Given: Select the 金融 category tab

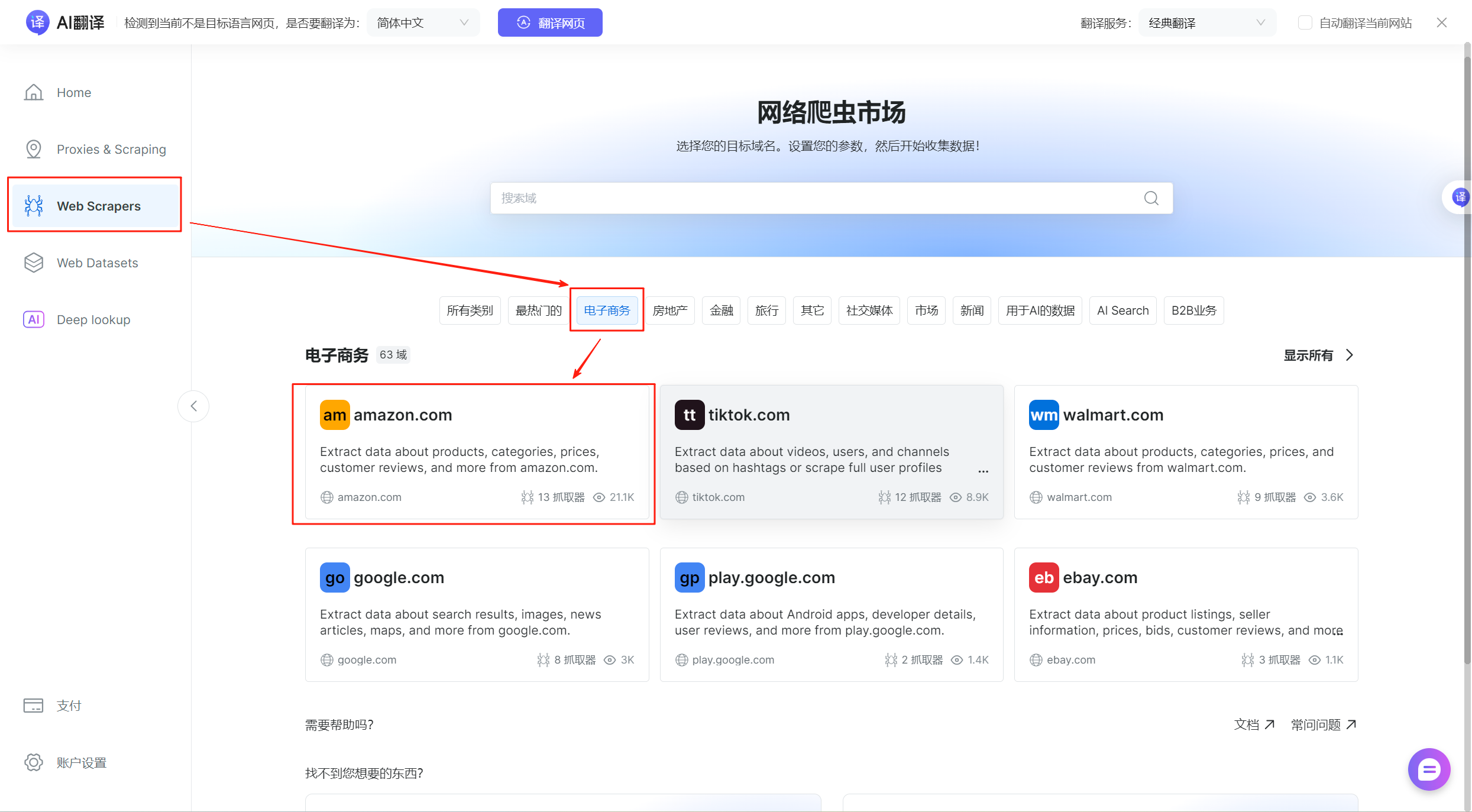Looking at the screenshot, I should [722, 310].
